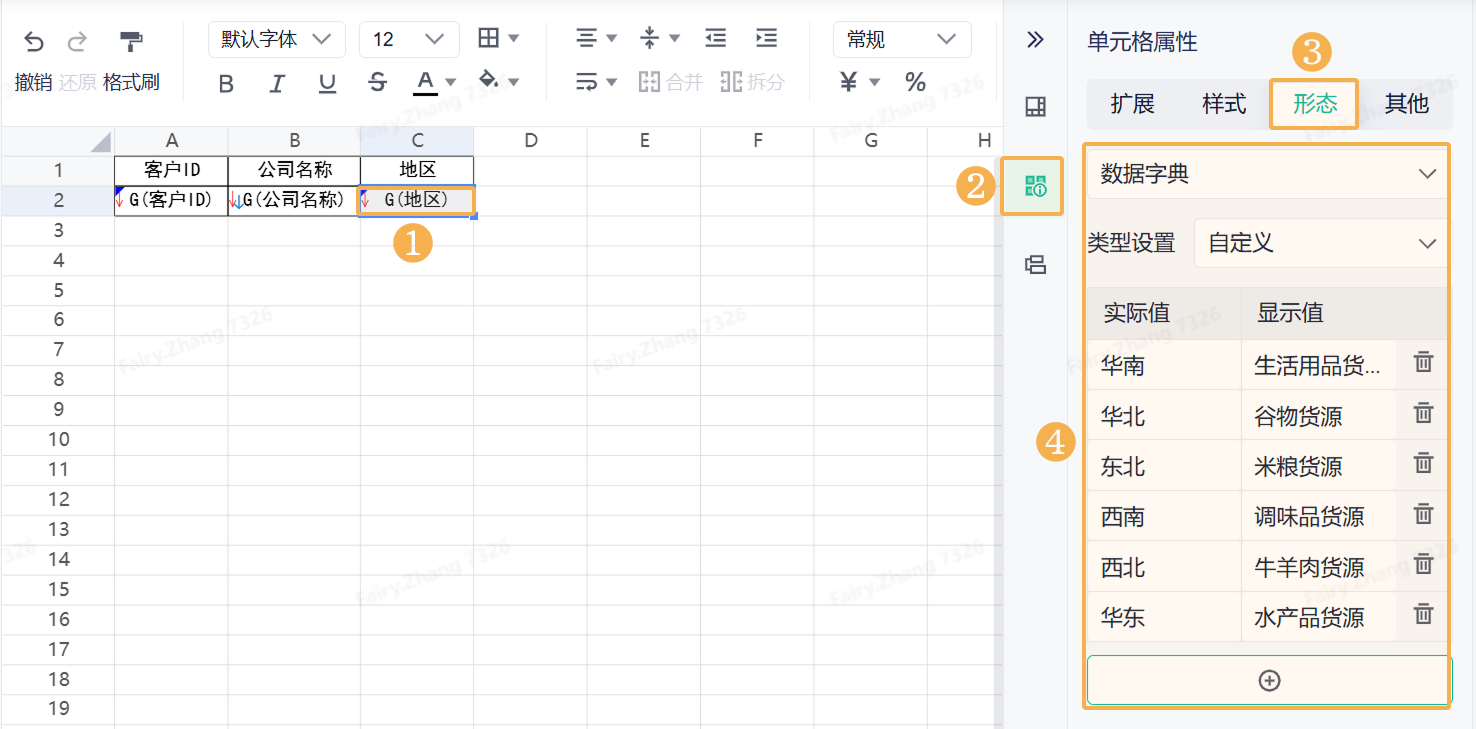This screenshot has width=1476, height=729.
Task: Add a new dictionary row with plus button
Action: (1269, 680)
